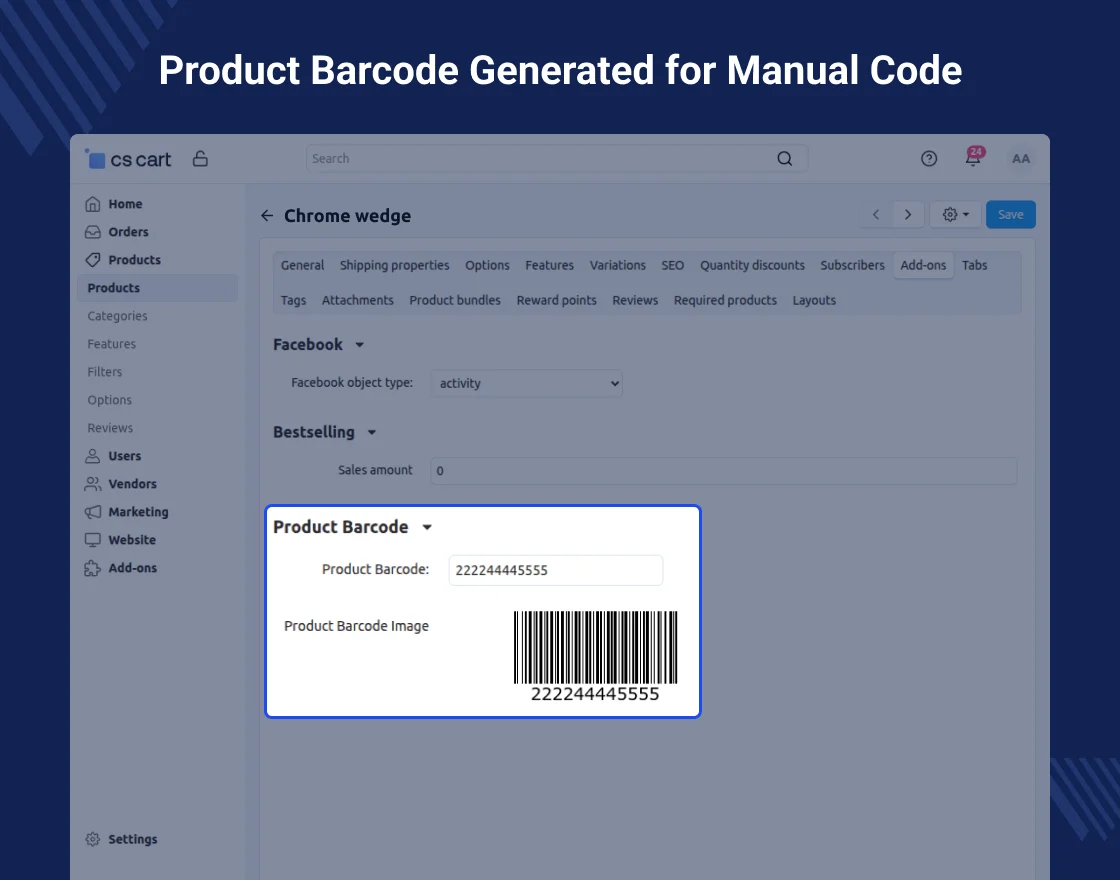Click the search magnifier icon
1120x880 pixels.
785,159
